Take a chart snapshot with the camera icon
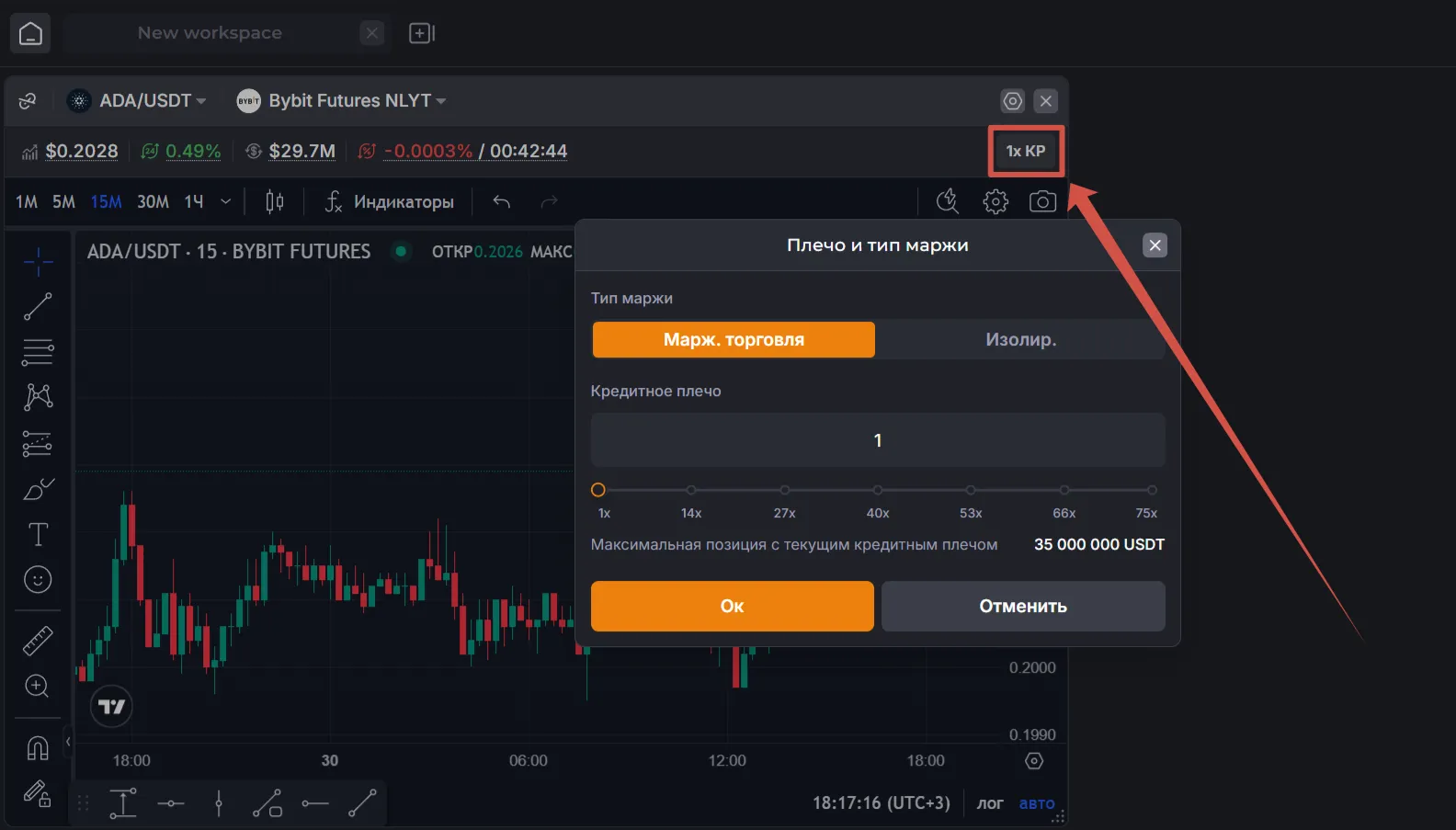This screenshot has height=830, width=1456. (x=1042, y=201)
